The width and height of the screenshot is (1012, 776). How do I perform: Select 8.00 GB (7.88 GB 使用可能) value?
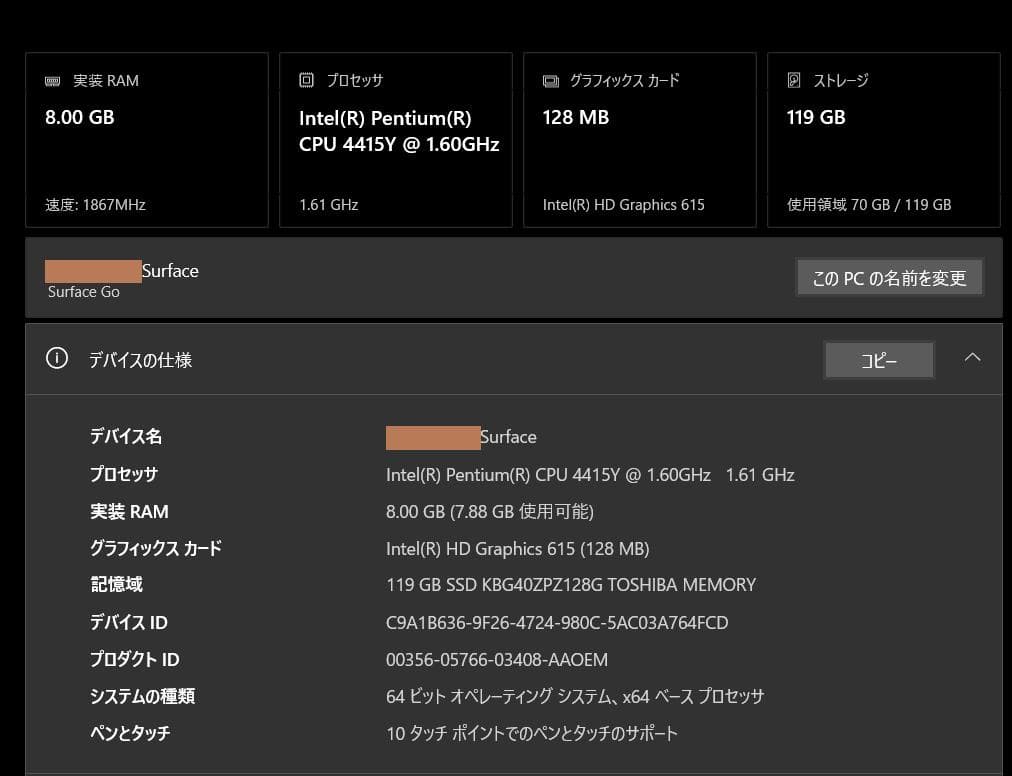pos(490,512)
